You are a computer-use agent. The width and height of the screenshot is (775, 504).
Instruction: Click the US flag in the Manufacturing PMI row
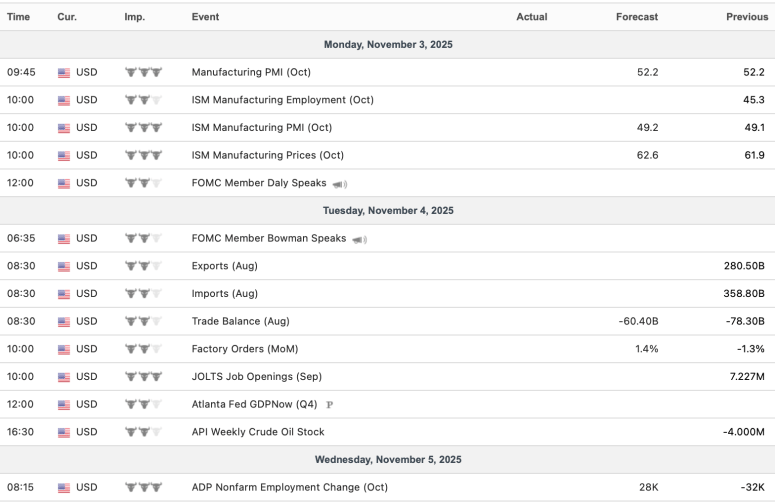tap(64, 73)
